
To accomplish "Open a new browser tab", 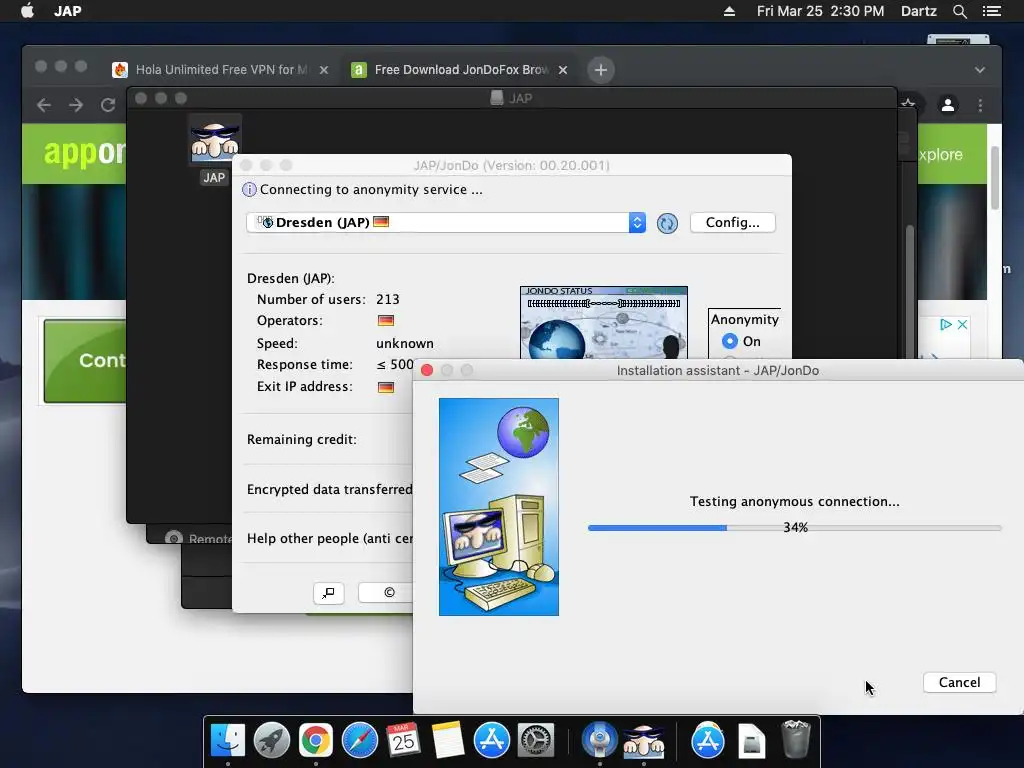I will click(600, 70).
